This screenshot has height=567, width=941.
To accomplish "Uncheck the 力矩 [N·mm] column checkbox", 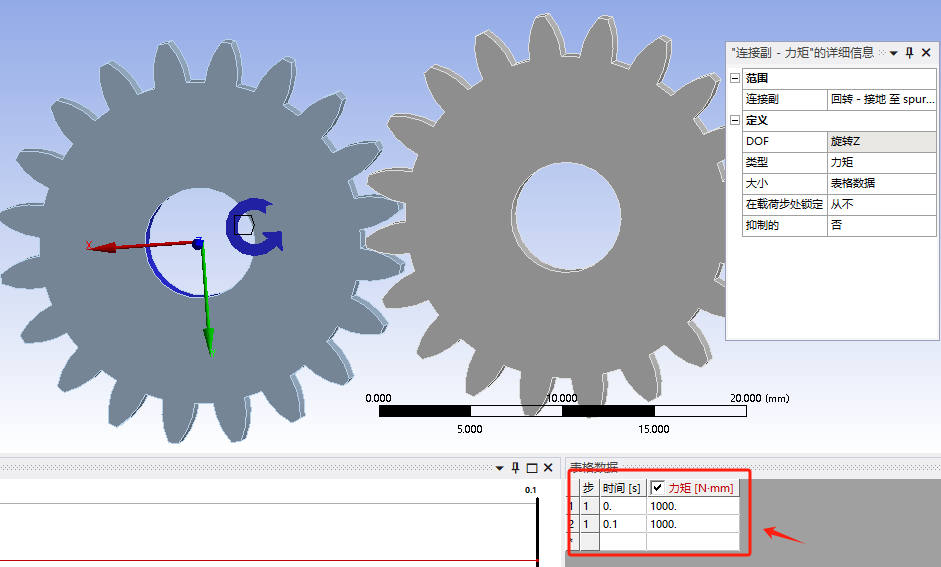I will tap(657, 488).
